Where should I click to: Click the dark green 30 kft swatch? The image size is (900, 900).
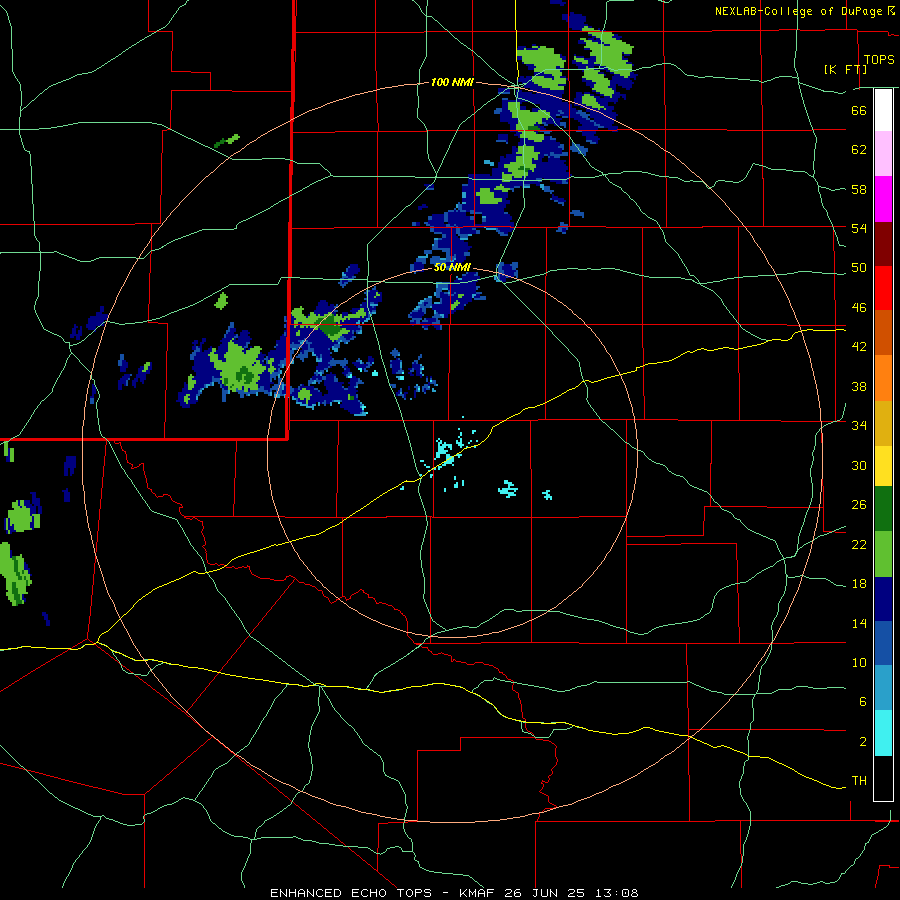point(883,509)
